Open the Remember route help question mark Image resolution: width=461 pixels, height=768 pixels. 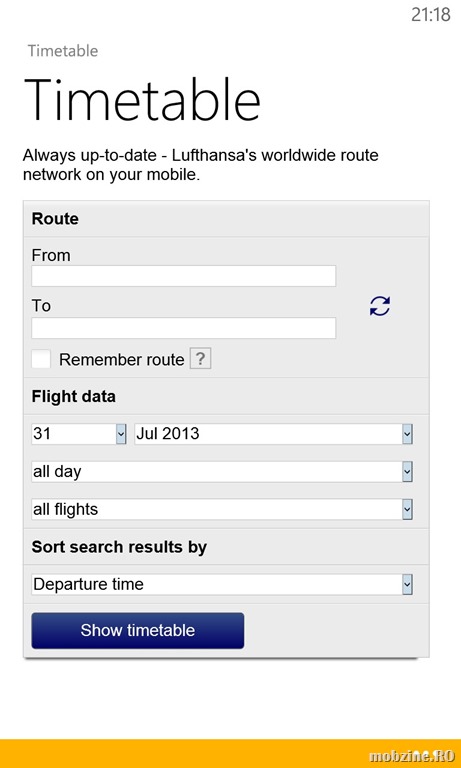(200, 359)
